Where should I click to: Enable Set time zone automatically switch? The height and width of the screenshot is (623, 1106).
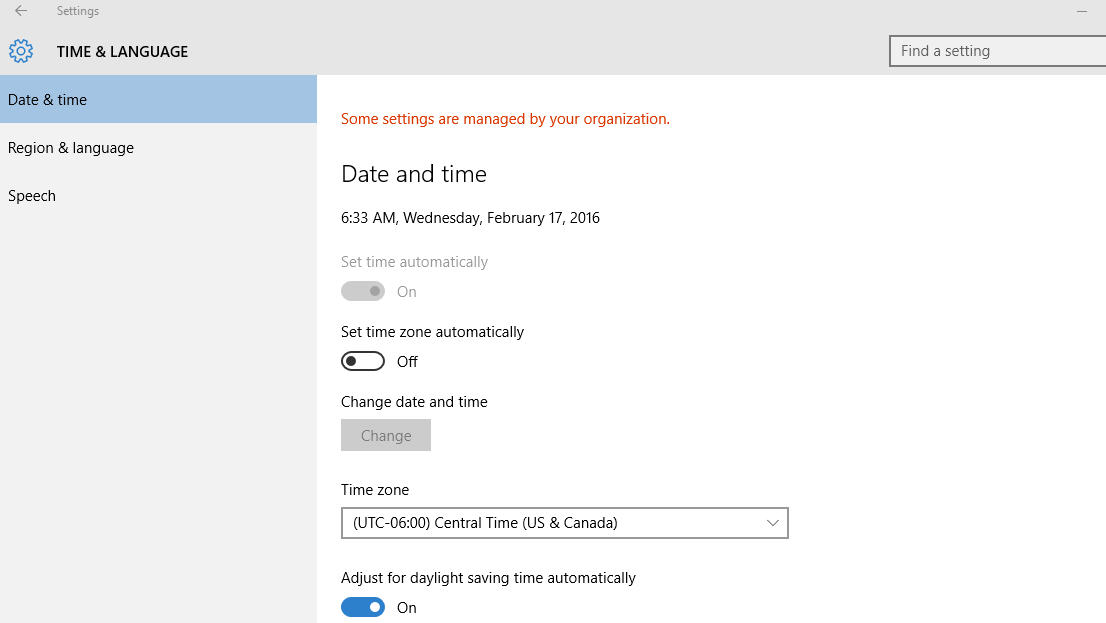[x=363, y=361]
